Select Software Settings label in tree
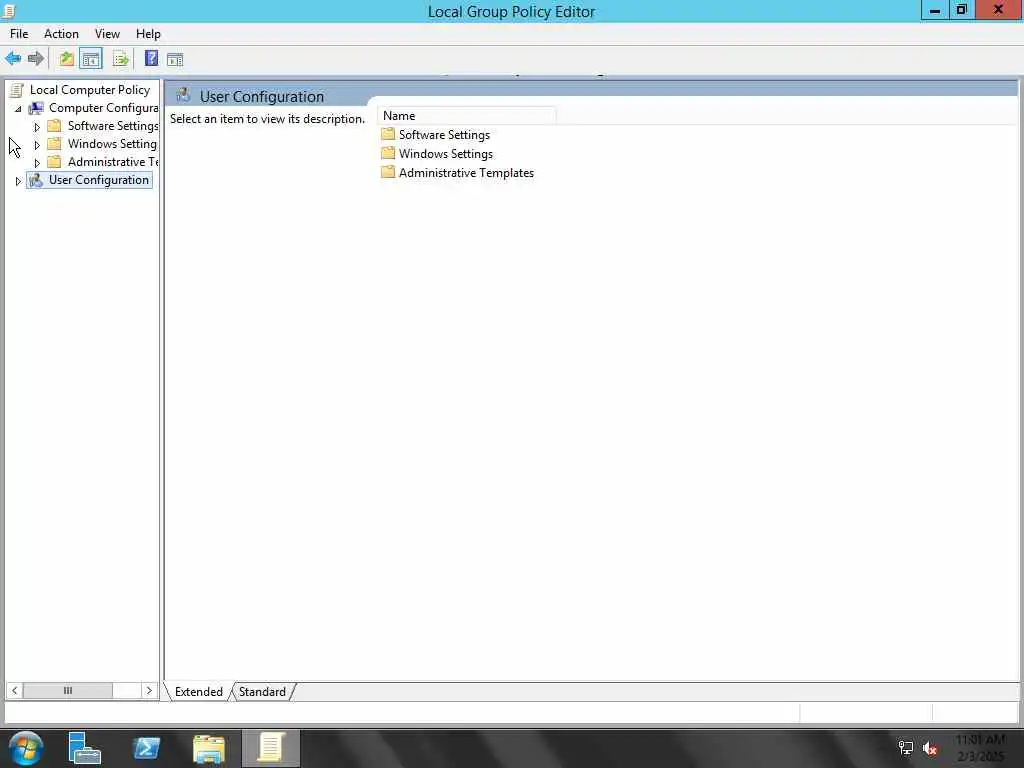Screen dimensions: 1024x768 coord(113,125)
